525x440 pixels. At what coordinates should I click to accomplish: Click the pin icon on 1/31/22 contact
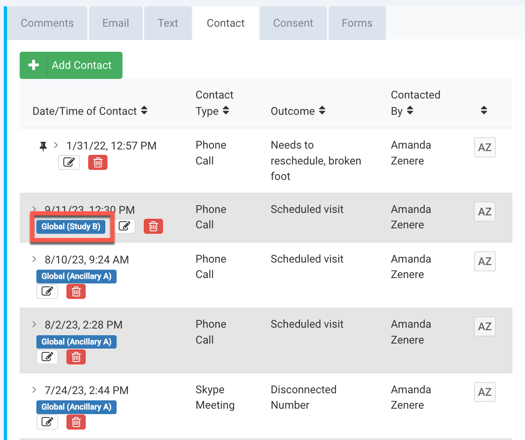[x=43, y=146]
